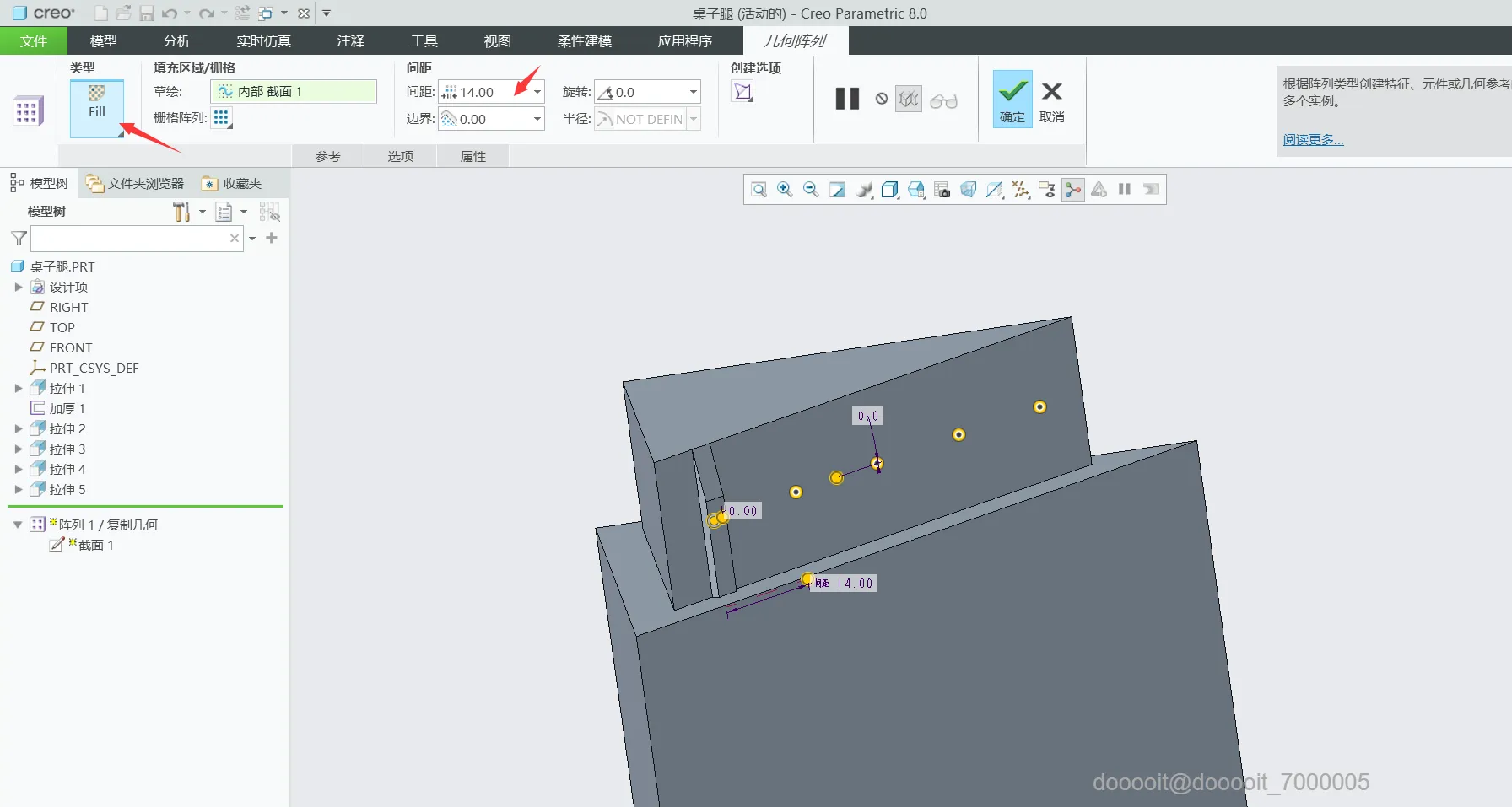The width and height of the screenshot is (1512, 807).
Task: Click the model tree filter funnel icon
Action: point(19,239)
